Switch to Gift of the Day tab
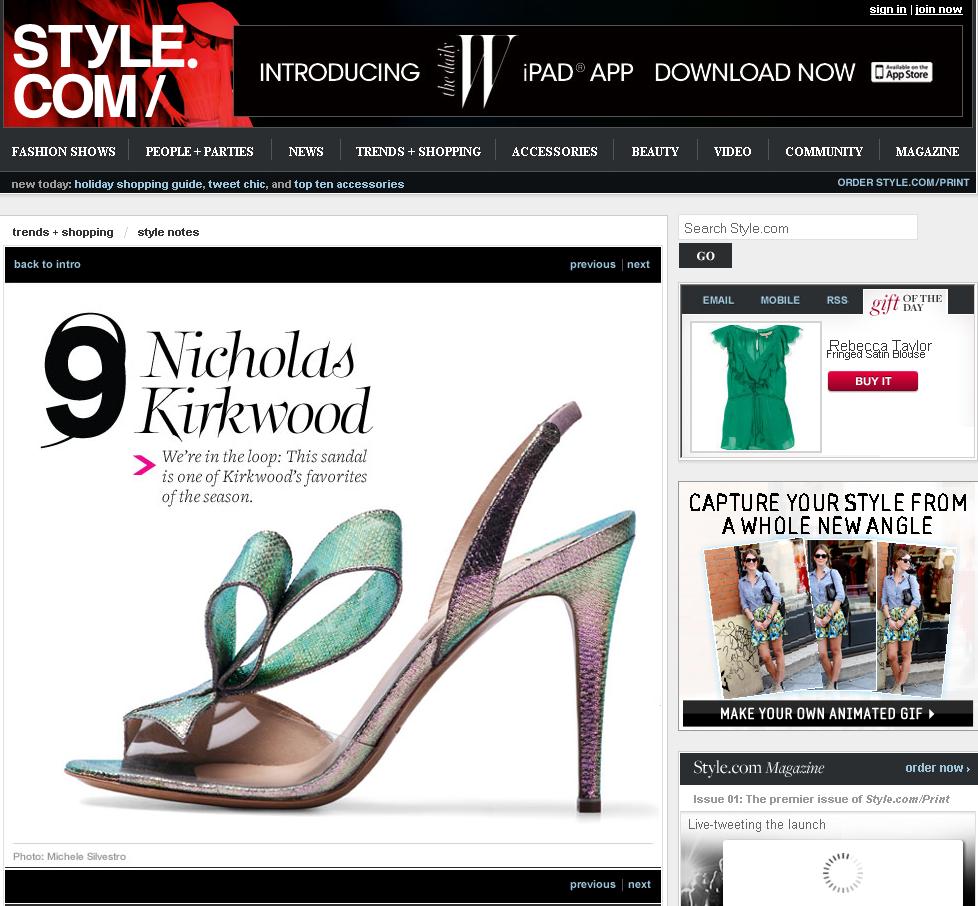 pyautogui.click(x=905, y=303)
